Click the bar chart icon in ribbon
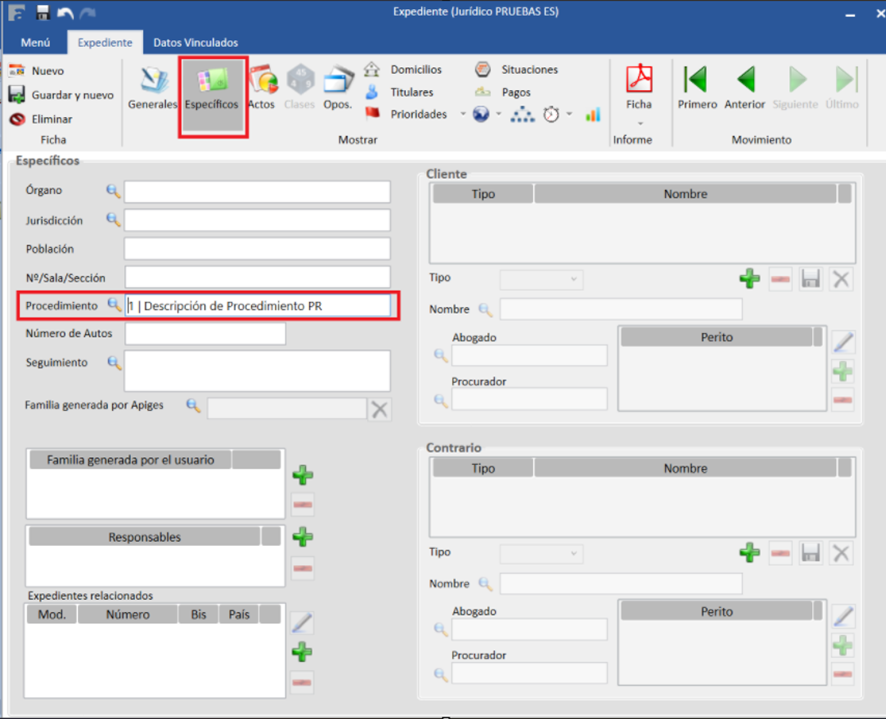The image size is (886, 719). tap(593, 115)
